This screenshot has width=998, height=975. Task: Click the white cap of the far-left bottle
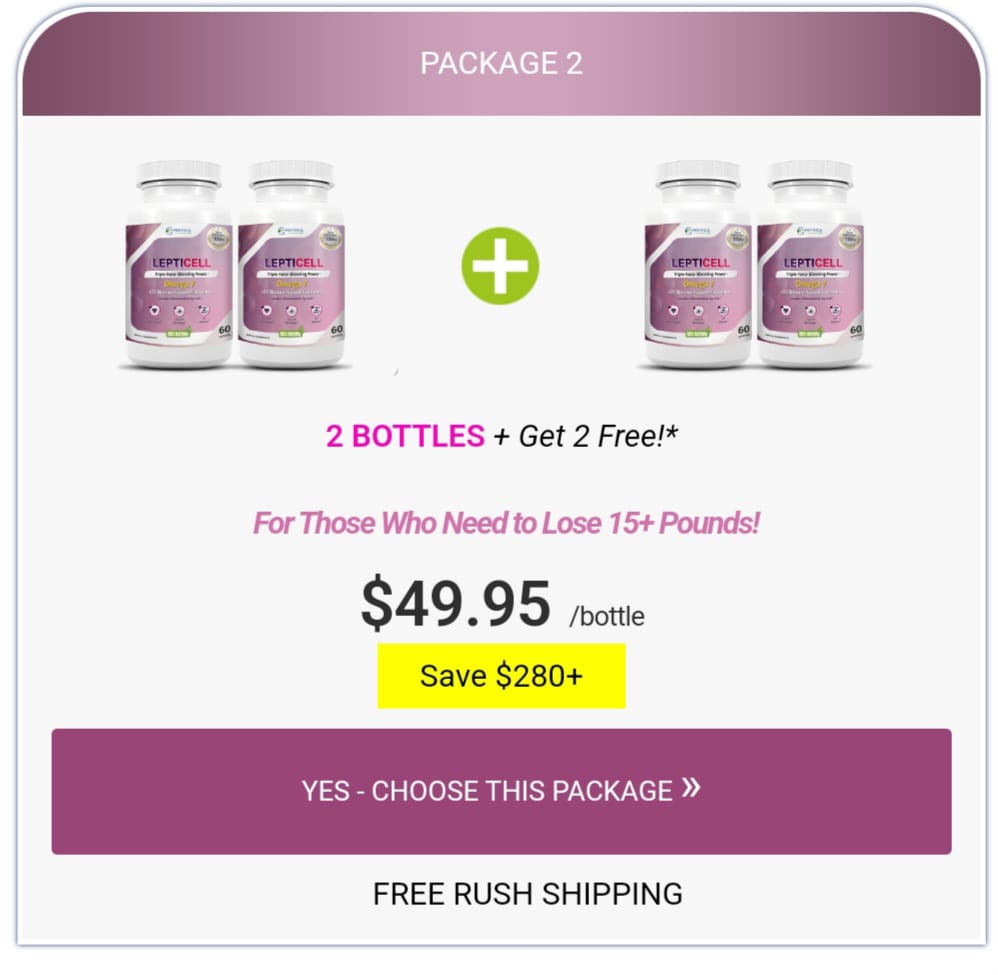179,174
